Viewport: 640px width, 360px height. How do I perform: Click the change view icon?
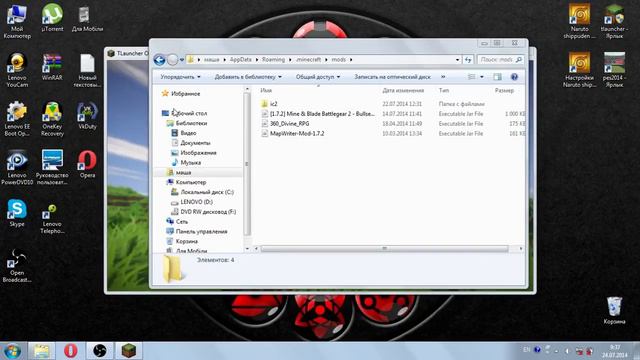pos(471,77)
